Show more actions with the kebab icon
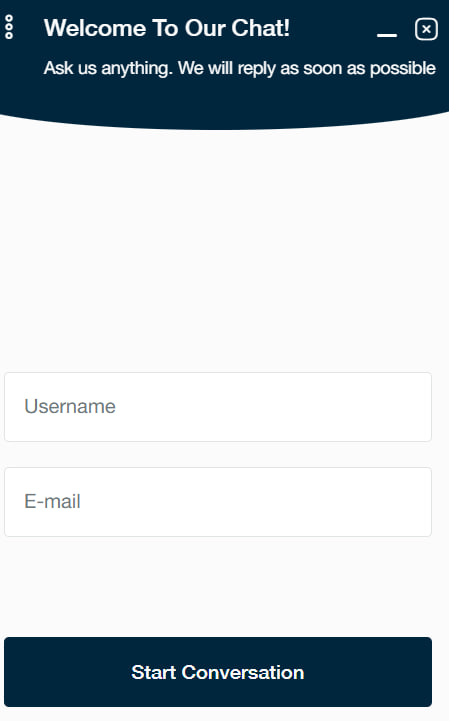This screenshot has height=721, width=449. tap(9, 27)
